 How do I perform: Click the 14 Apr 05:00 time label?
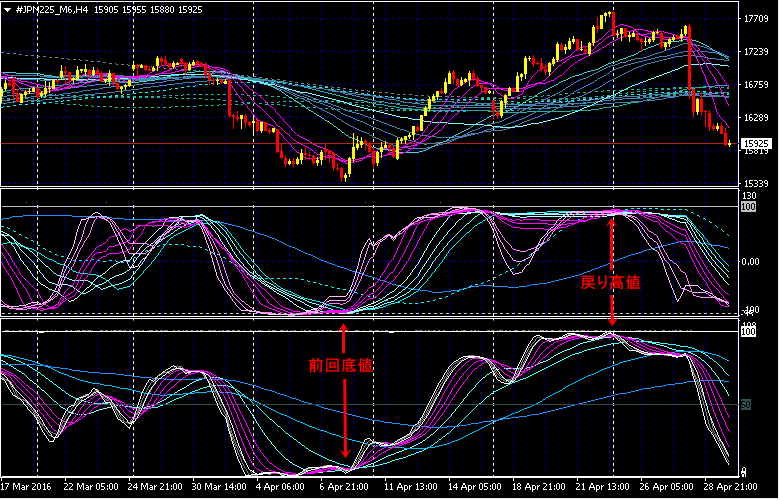coord(473,486)
